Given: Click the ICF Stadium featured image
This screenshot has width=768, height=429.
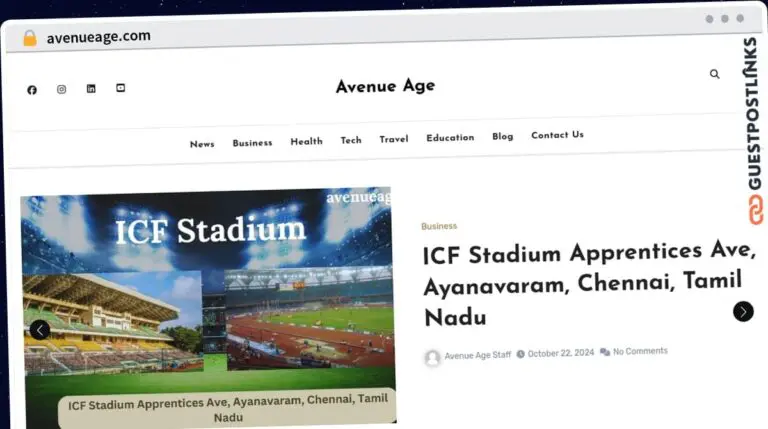Looking at the screenshot, I should click(208, 290).
